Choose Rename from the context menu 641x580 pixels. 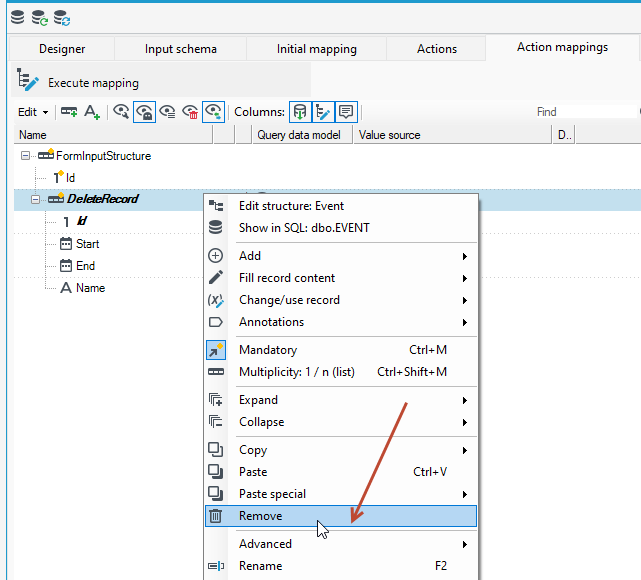[341, 566]
